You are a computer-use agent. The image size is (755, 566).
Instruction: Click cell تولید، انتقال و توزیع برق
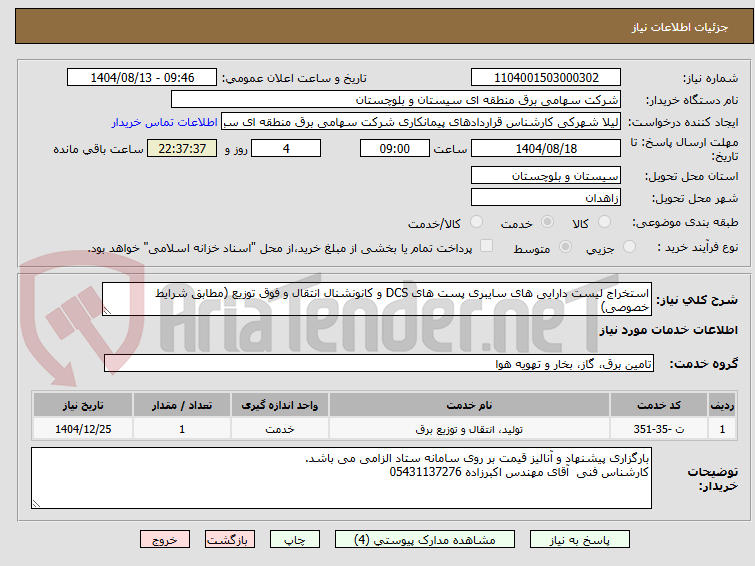tap(469, 429)
